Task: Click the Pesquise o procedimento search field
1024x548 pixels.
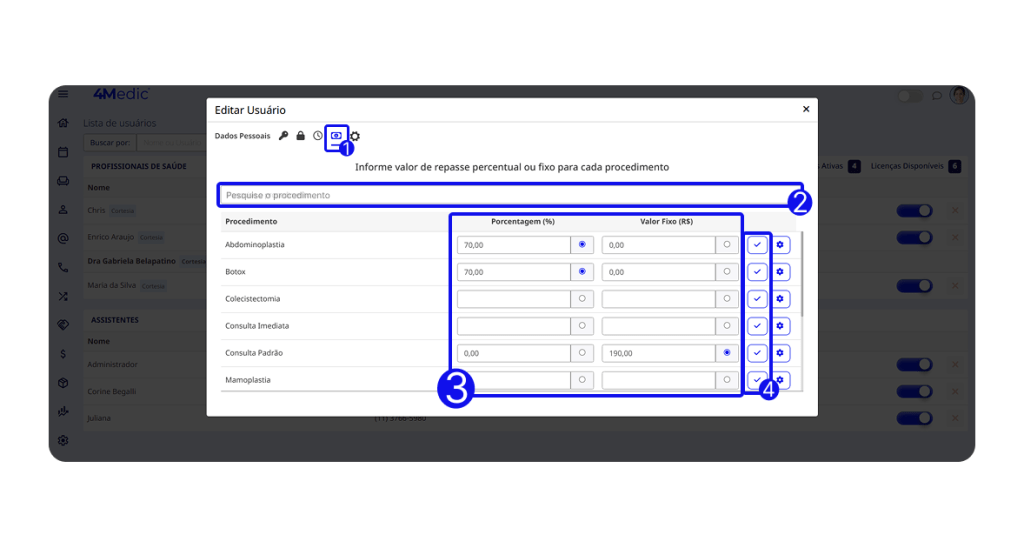Action: (x=510, y=195)
